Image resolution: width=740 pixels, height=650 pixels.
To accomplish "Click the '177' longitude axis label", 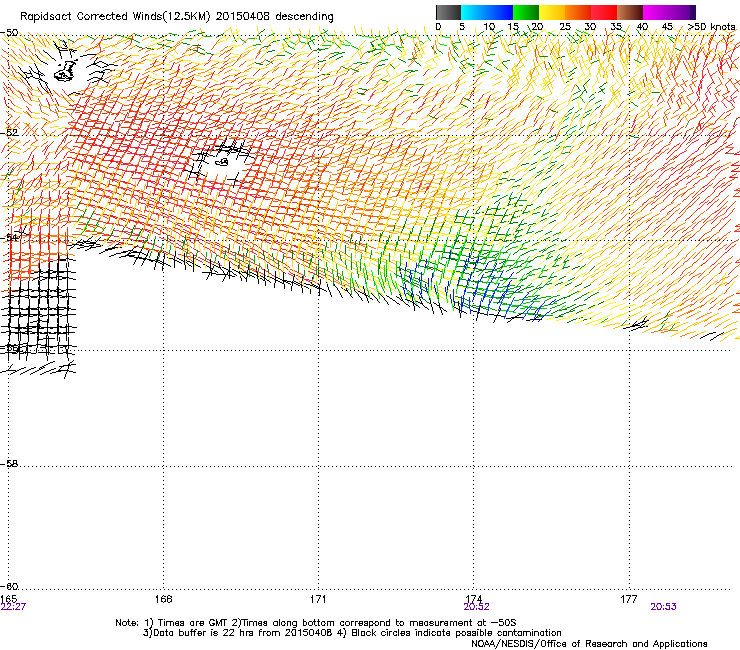I will point(629,599).
